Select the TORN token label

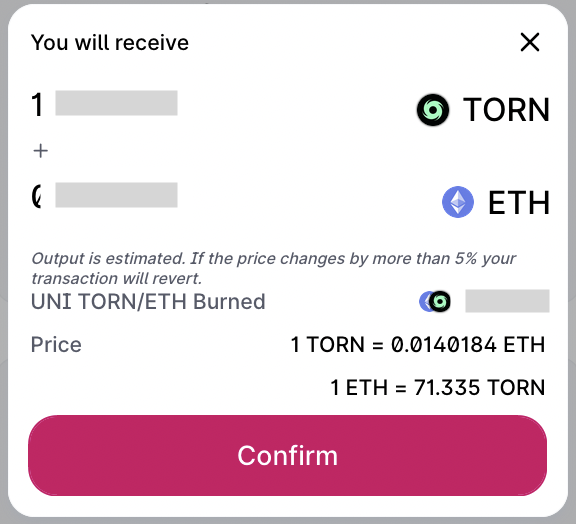(506, 110)
